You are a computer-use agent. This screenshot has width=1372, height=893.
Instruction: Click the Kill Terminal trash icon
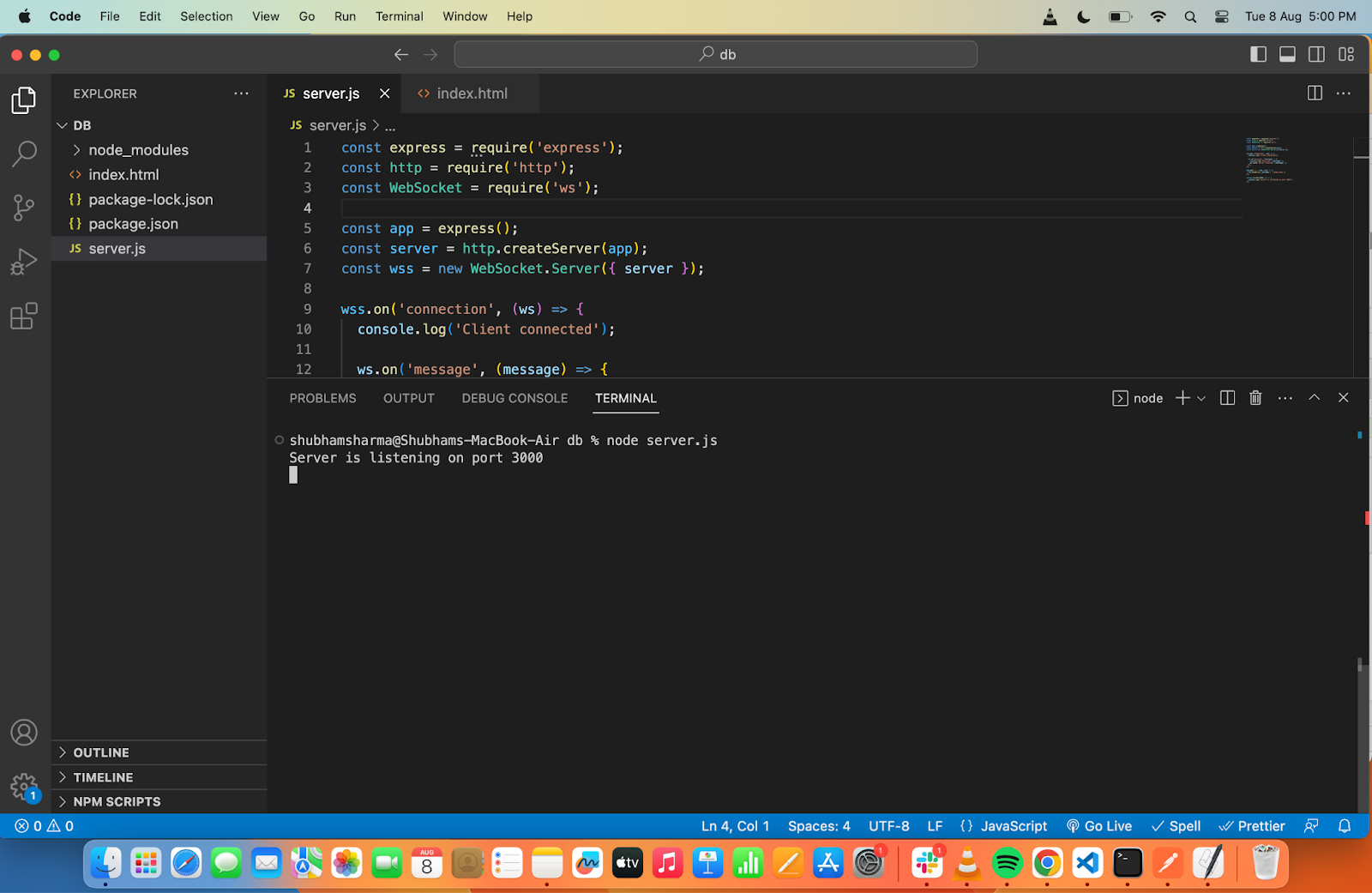pyautogui.click(x=1255, y=398)
